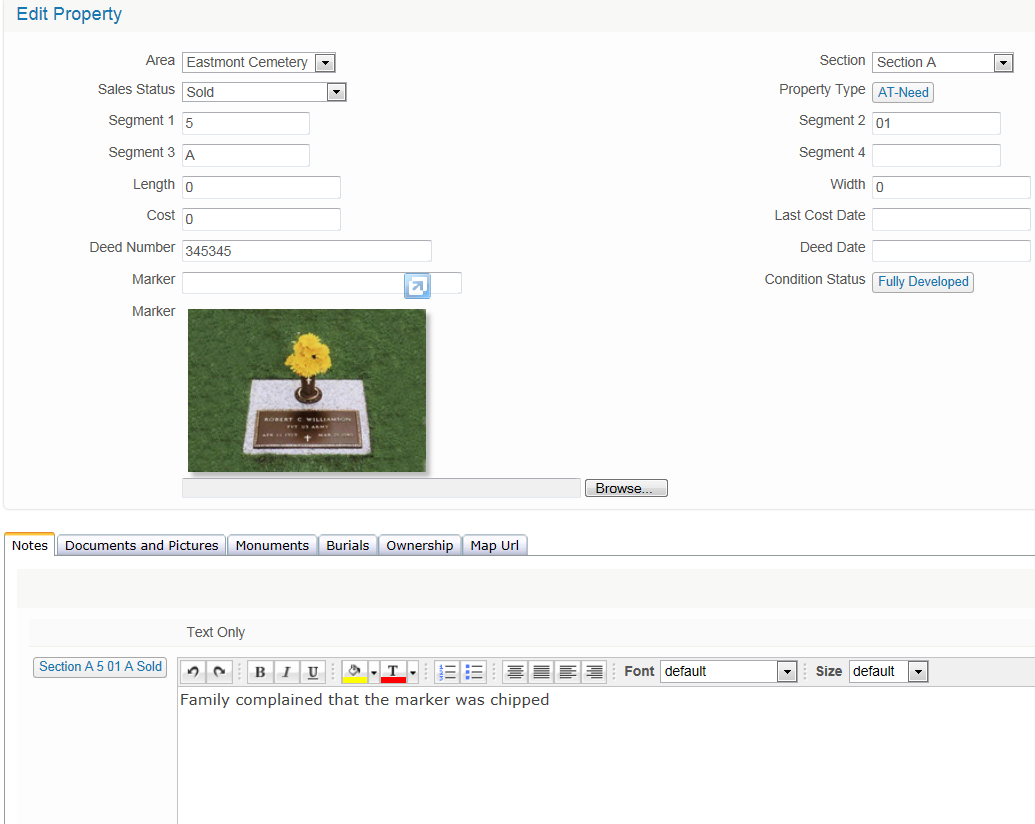The width and height of the screenshot is (1035, 824).
Task: Click the Segment 2 field
Action: click(936, 123)
